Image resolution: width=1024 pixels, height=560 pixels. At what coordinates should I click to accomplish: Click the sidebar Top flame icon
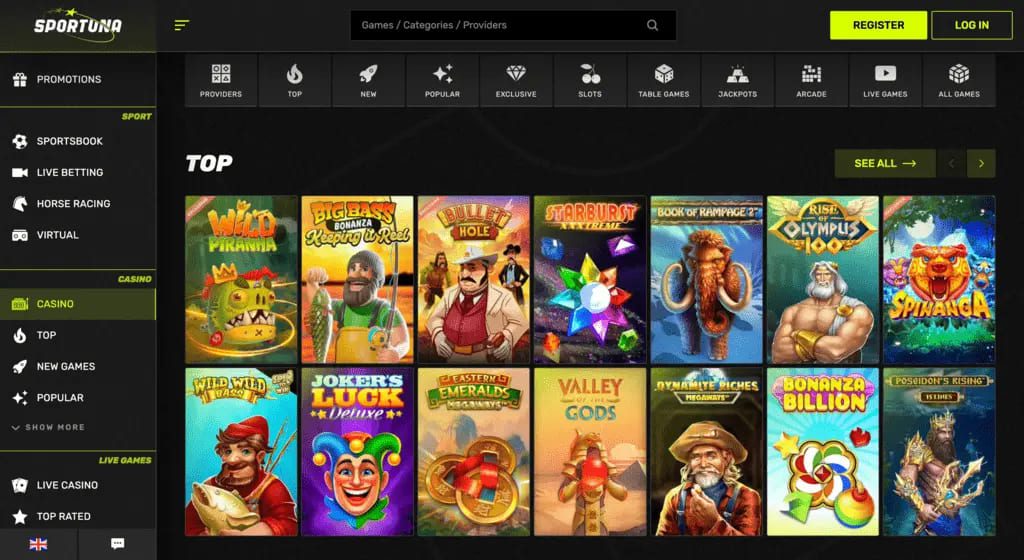[20, 335]
